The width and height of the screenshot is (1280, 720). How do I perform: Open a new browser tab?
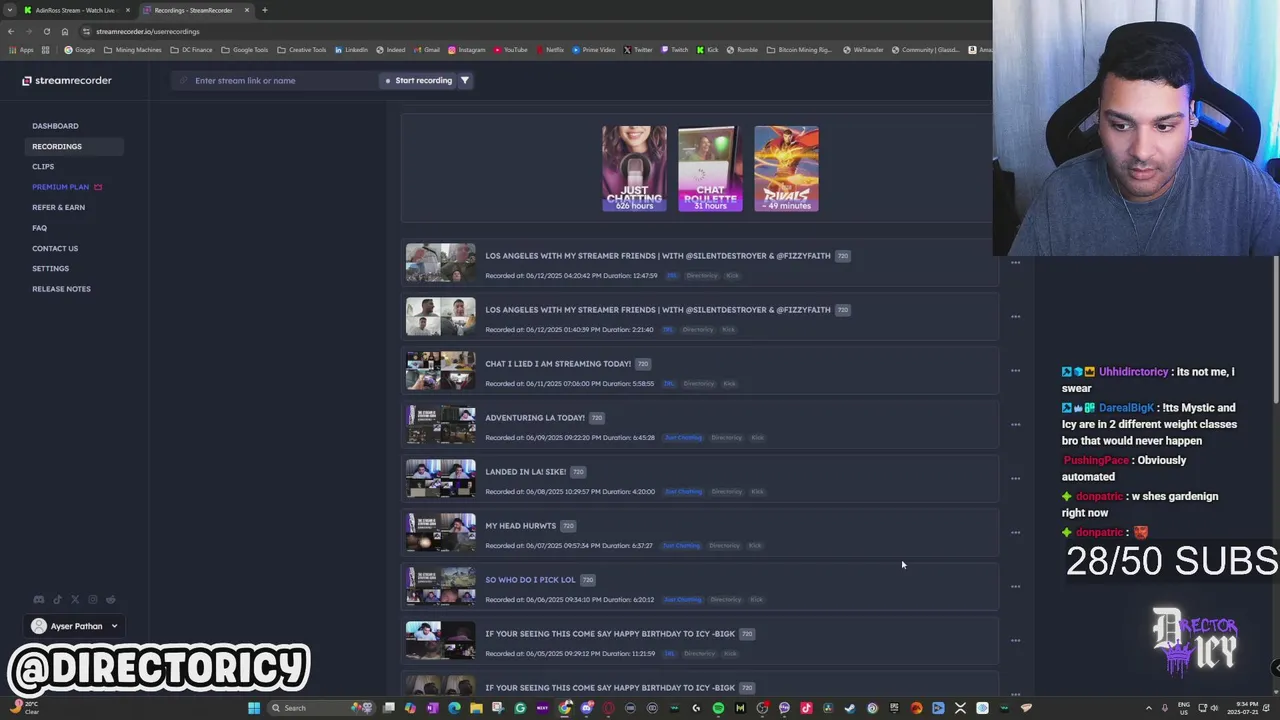click(265, 10)
